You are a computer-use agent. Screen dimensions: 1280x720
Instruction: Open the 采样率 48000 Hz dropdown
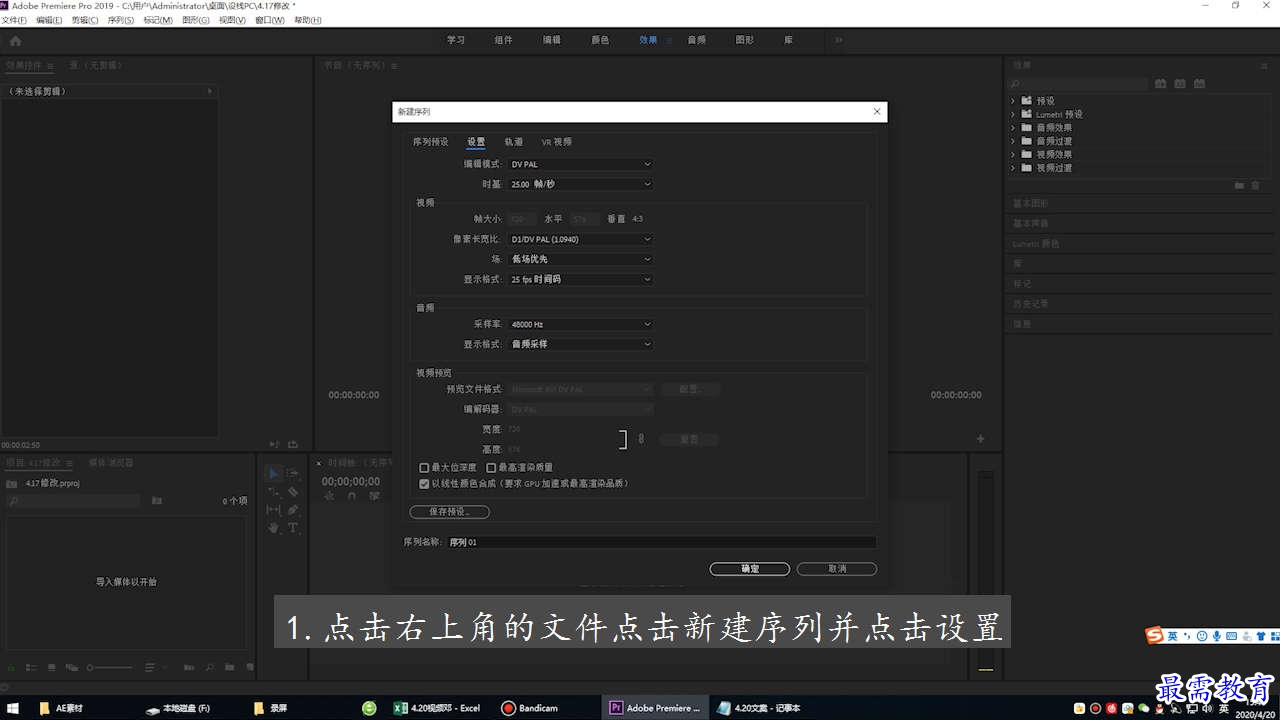(x=580, y=324)
